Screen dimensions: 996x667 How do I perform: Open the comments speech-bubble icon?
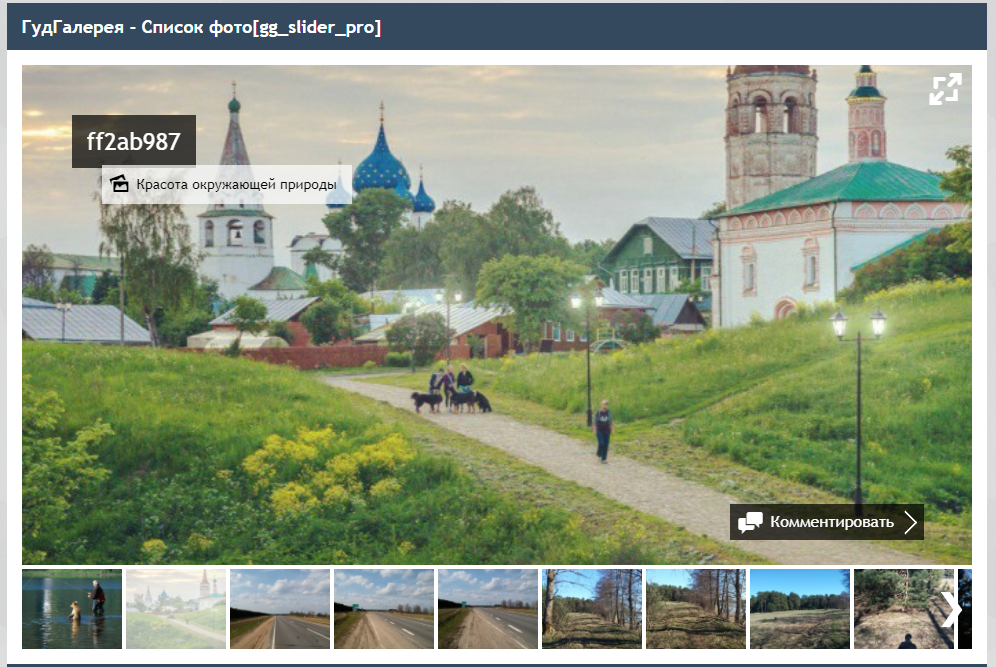[750, 522]
